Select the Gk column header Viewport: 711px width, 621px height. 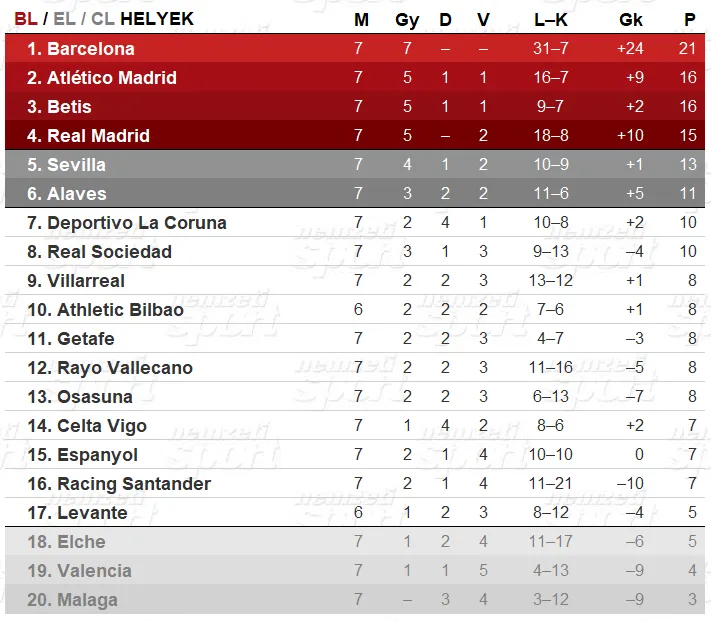tap(631, 20)
